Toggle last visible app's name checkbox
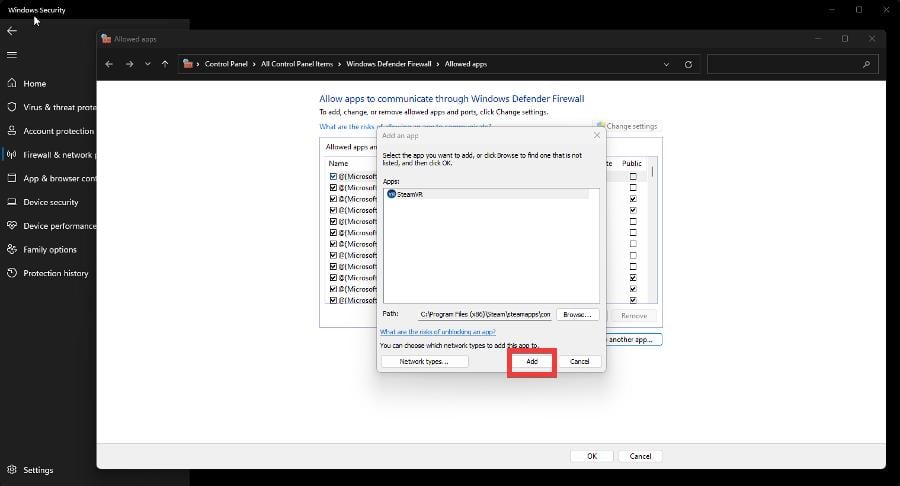 tap(333, 300)
